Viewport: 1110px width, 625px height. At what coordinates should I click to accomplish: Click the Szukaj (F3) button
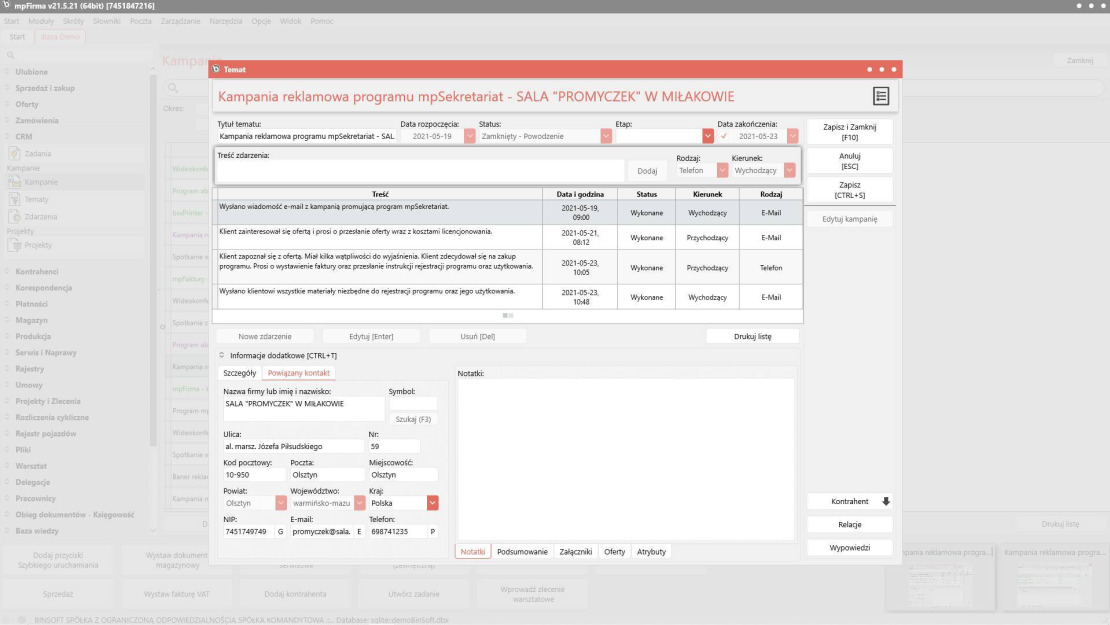[x=413, y=419]
